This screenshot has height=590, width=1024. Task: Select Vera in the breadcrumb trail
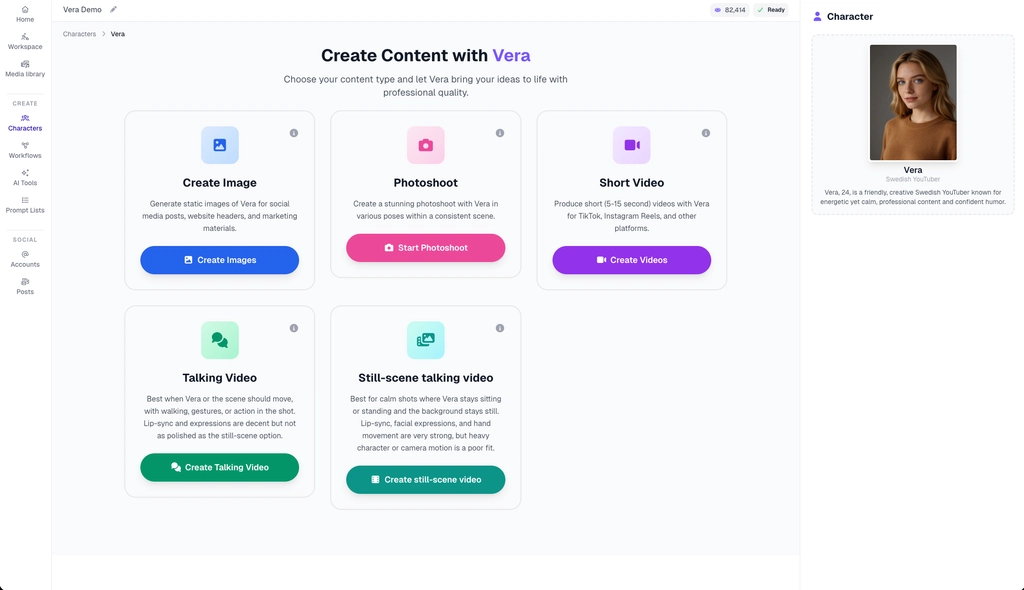tap(116, 33)
